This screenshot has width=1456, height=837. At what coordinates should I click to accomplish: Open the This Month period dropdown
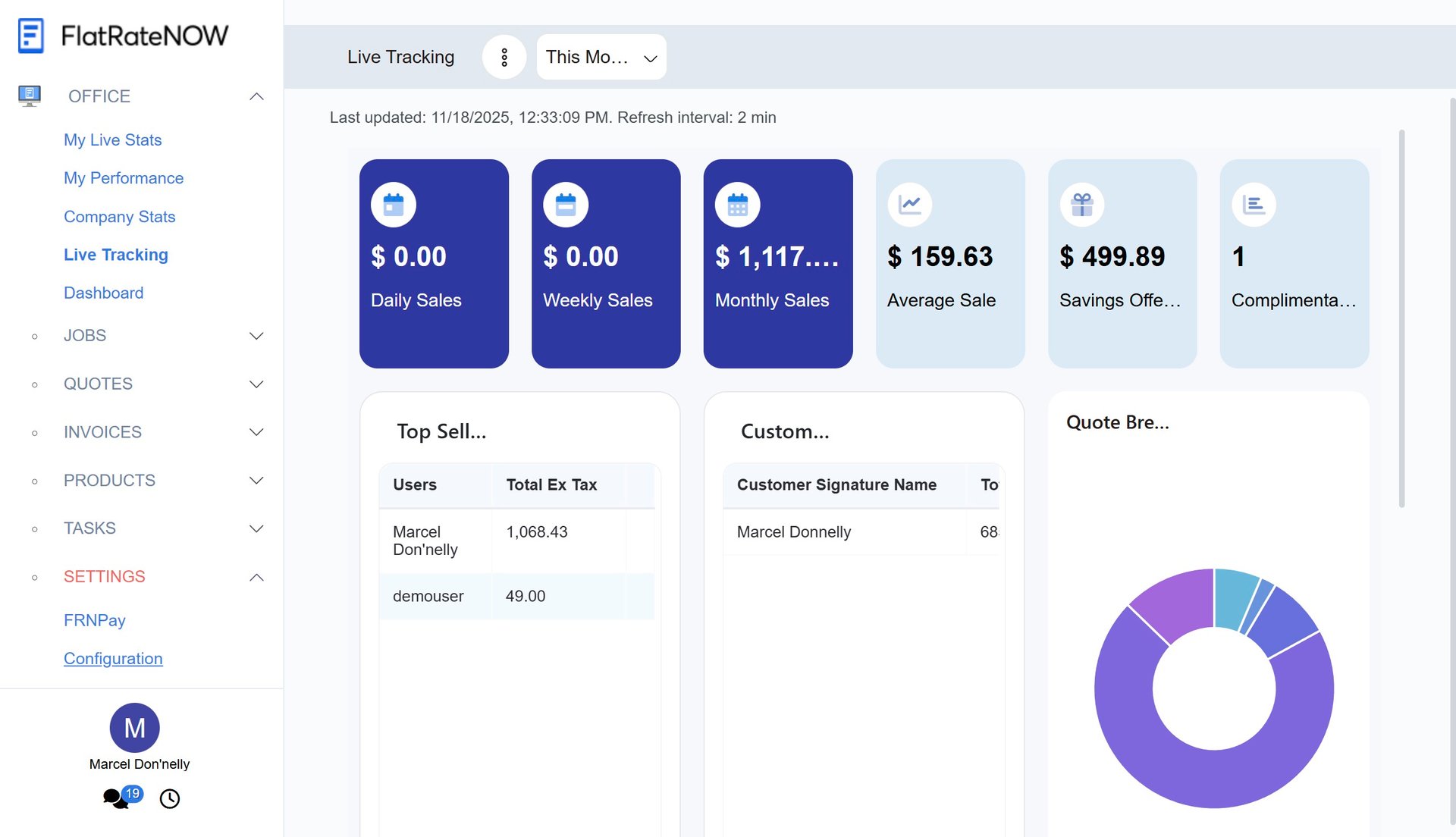click(601, 57)
